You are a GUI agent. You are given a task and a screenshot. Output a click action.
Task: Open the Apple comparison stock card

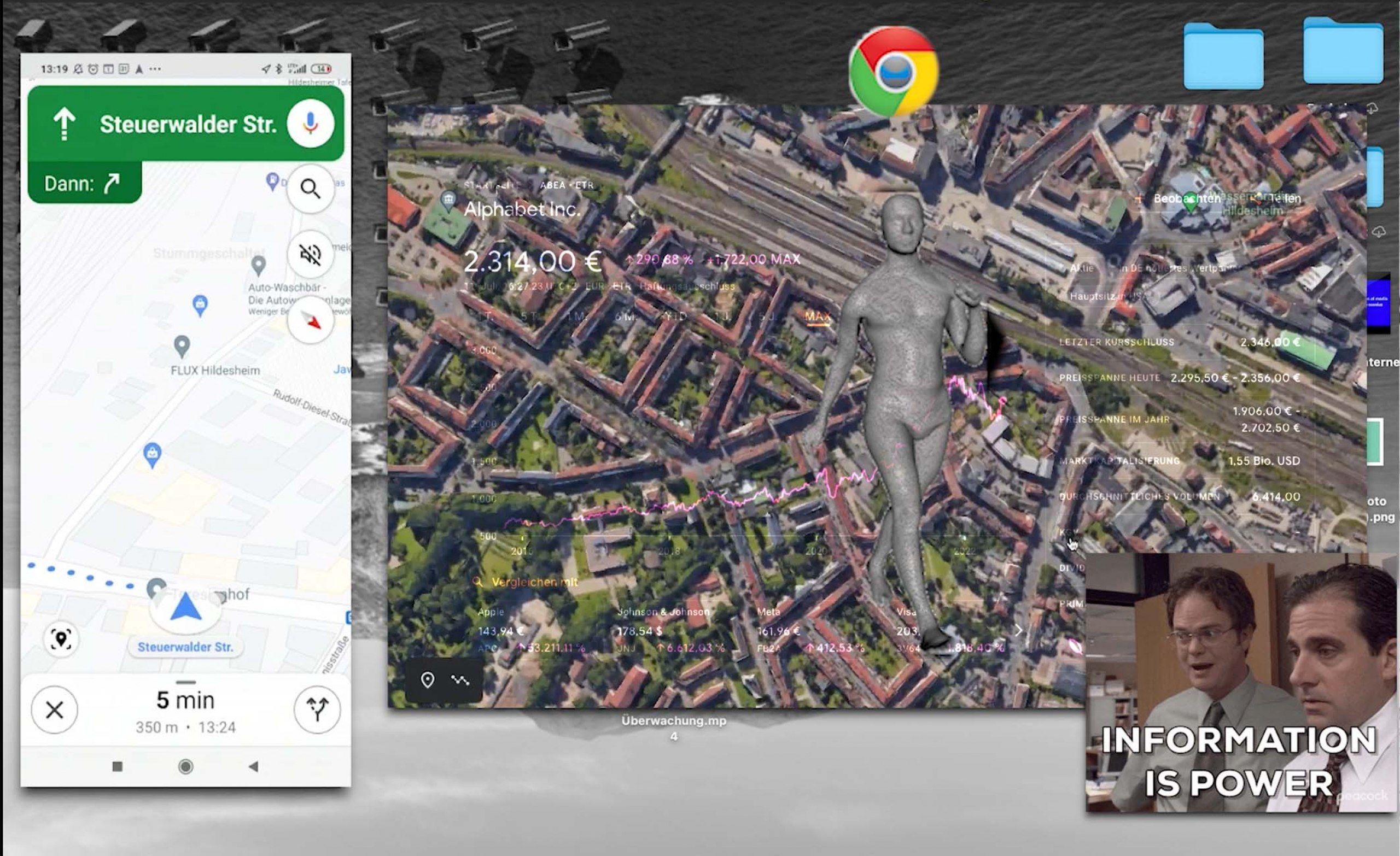tap(531, 629)
